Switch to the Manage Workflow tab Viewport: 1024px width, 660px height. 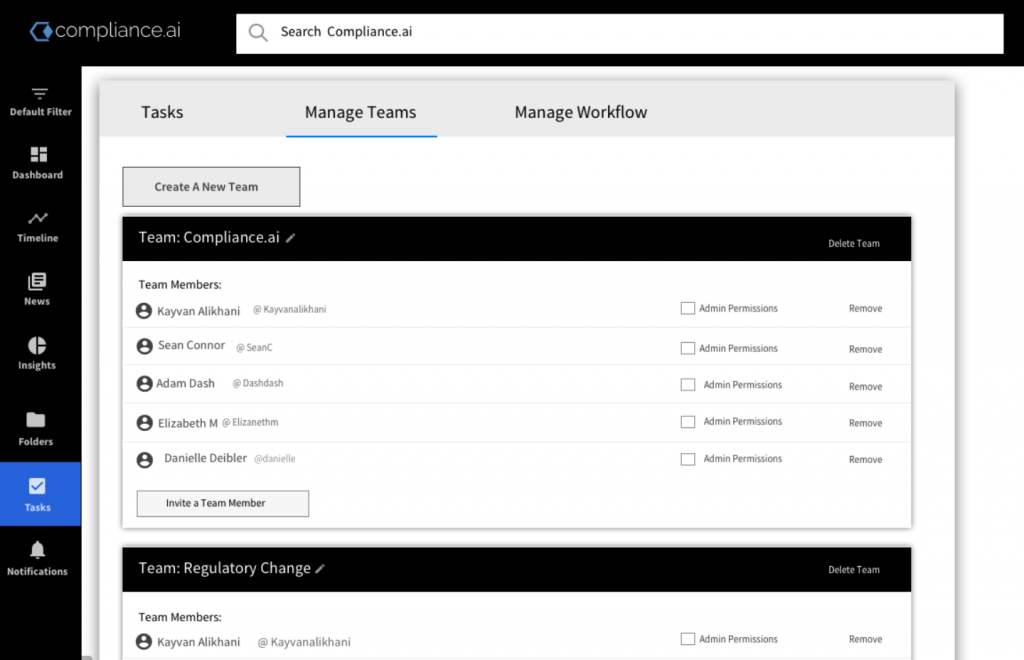click(x=580, y=112)
